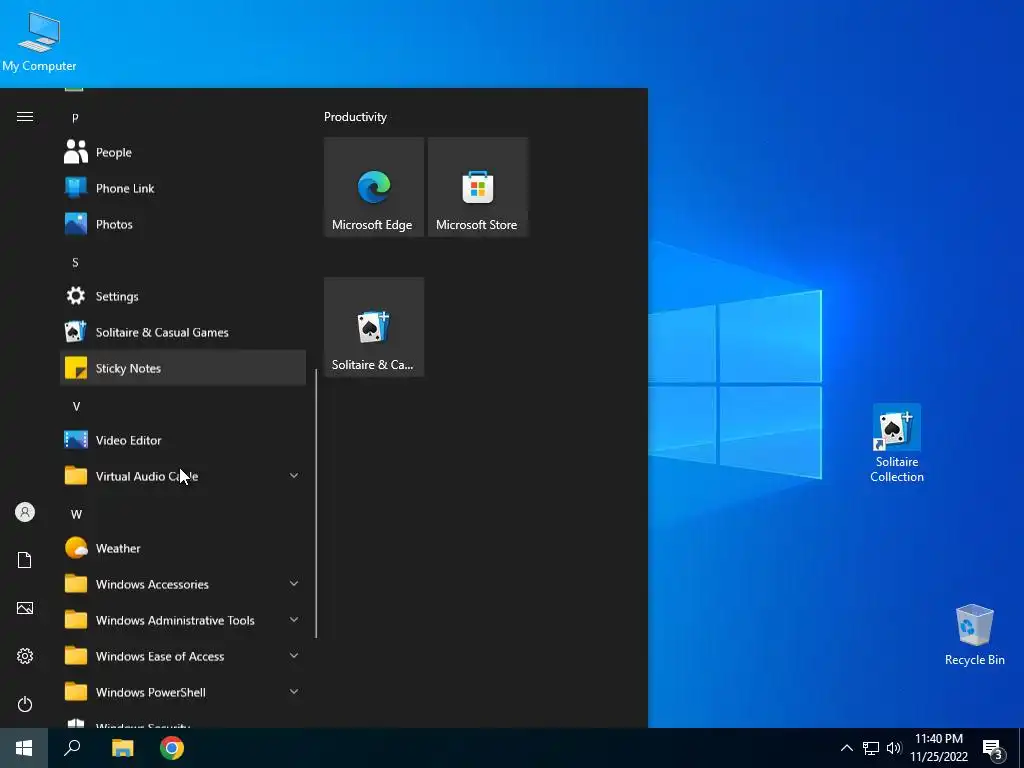Open File Explorer from the taskbar
Viewport: 1024px width, 768px height.
(x=122, y=748)
